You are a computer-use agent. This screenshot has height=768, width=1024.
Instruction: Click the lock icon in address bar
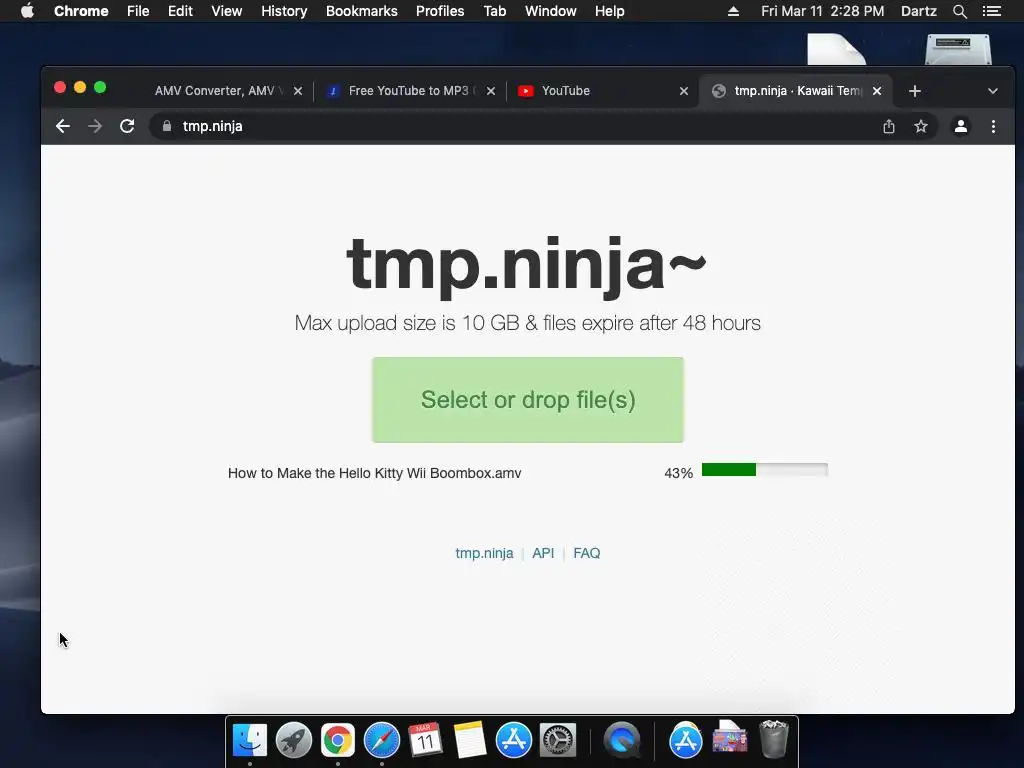[x=167, y=126]
